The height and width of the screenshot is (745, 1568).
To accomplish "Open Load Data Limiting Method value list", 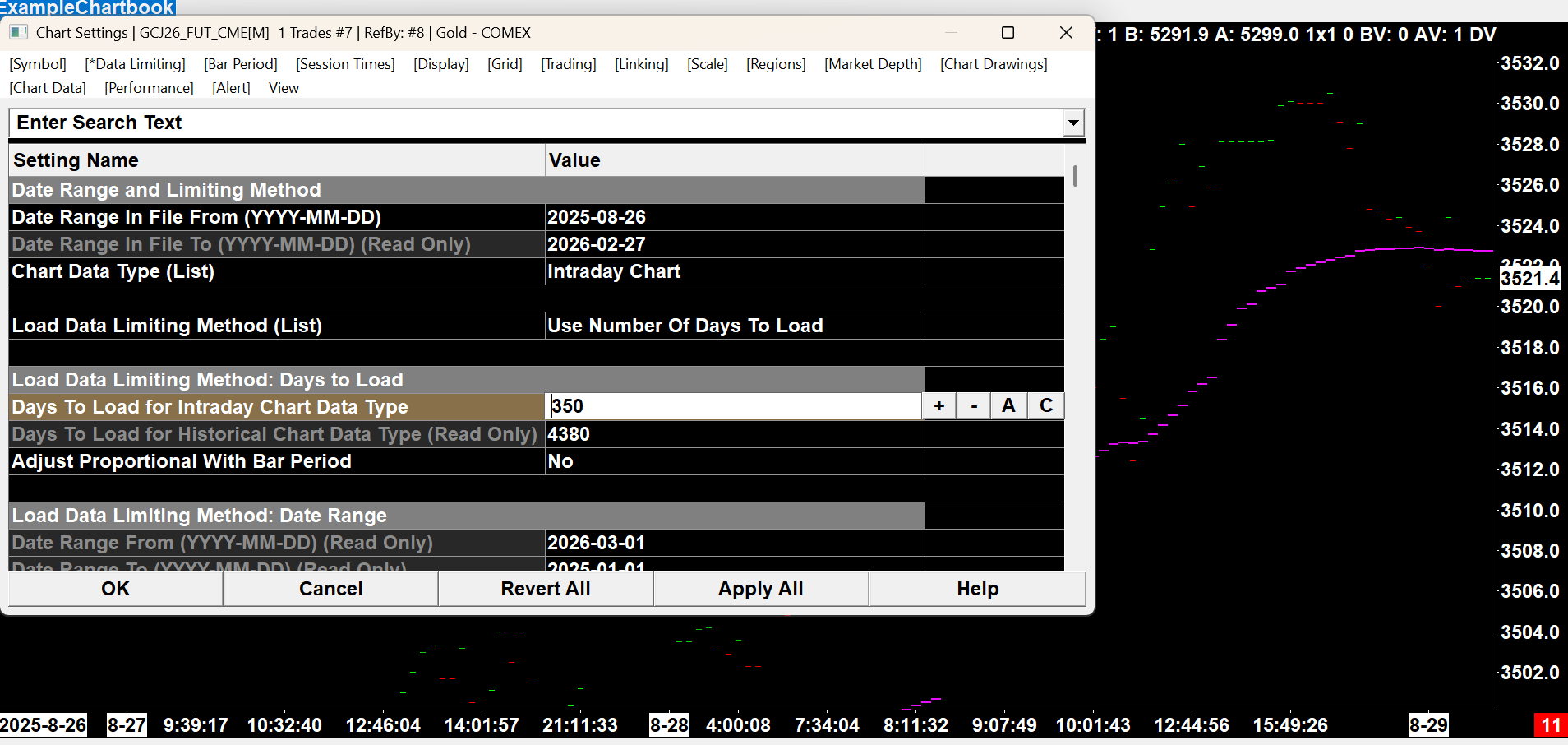I will coord(735,326).
